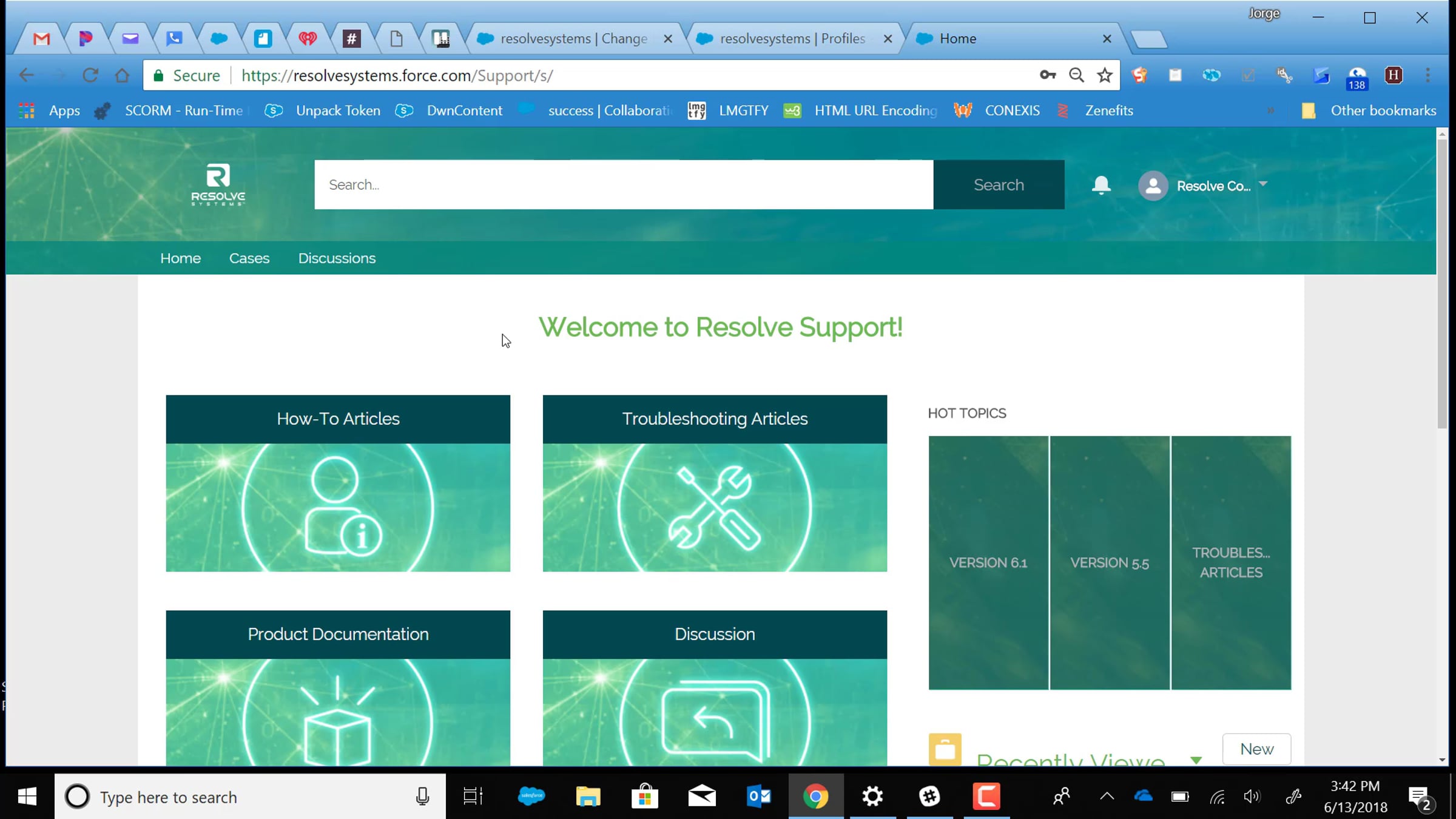Click the New button

(x=1256, y=749)
